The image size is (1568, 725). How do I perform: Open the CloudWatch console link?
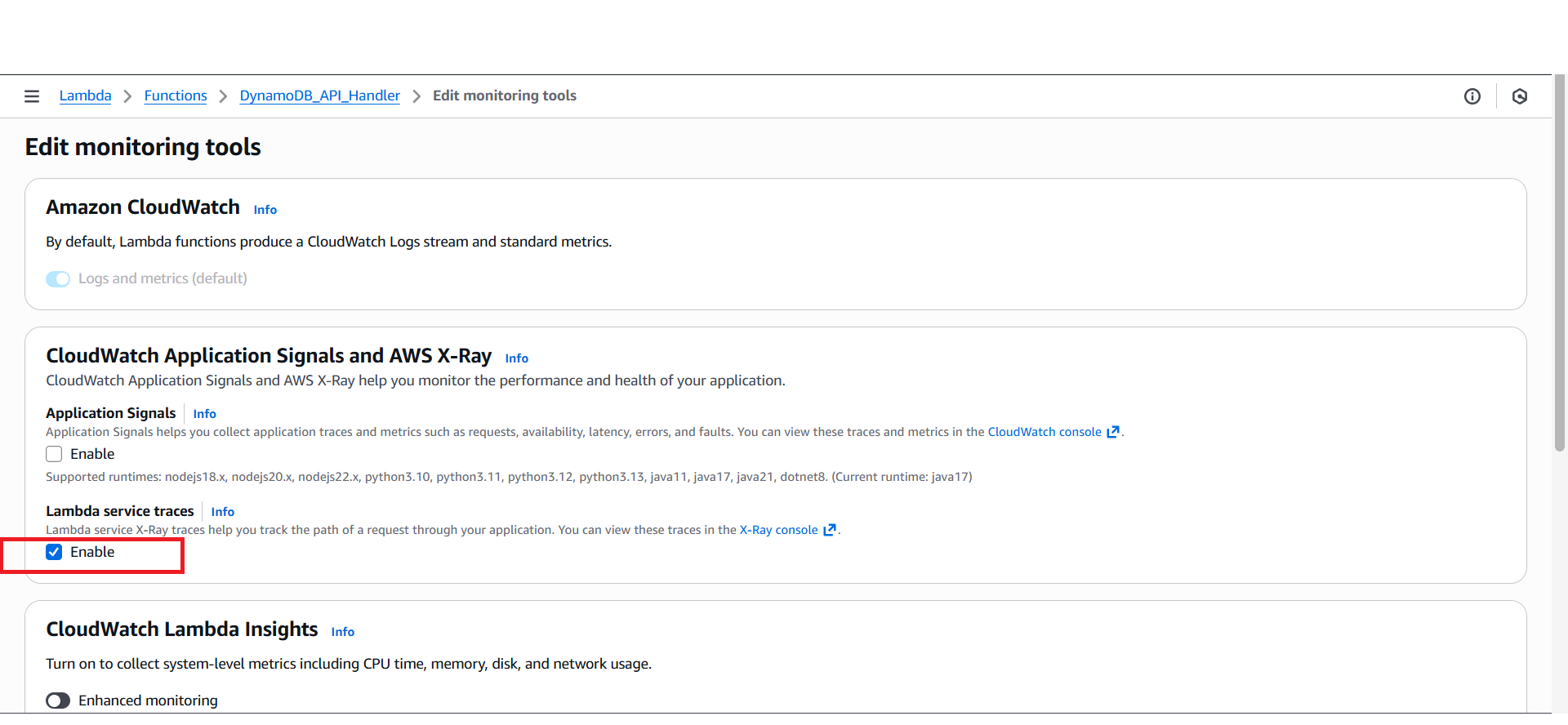(x=1044, y=432)
